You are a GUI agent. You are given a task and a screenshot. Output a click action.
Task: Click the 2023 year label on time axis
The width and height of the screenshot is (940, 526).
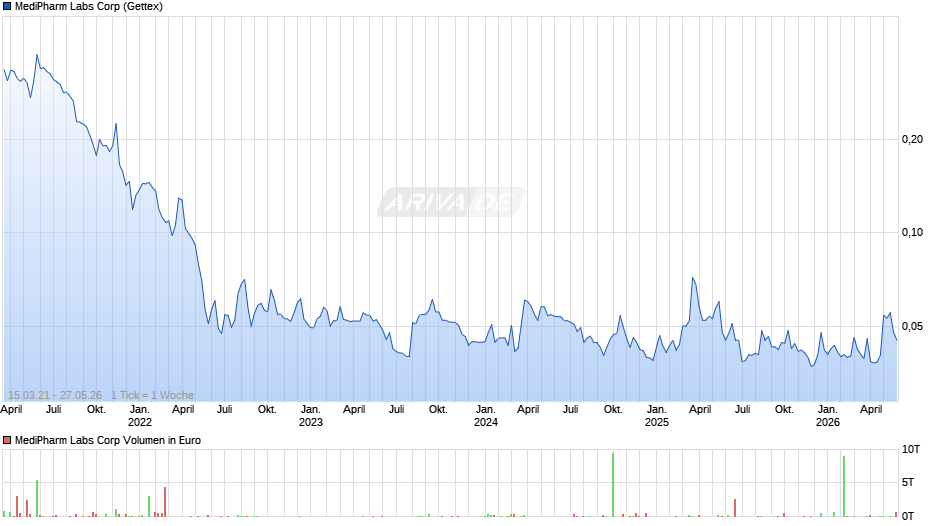311,422
